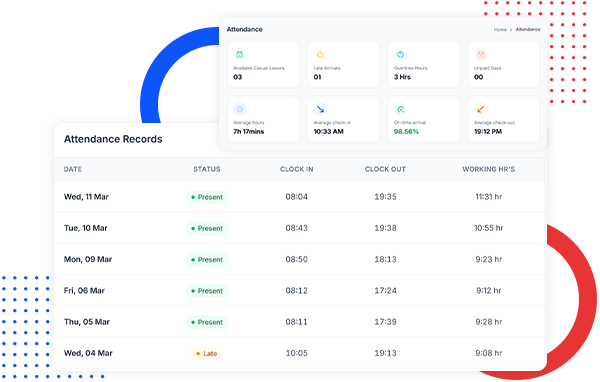Viewport: 600px width, 382px height.
Task: Click the 19:12 PM average check-out value
Action: tap(488, 132)
